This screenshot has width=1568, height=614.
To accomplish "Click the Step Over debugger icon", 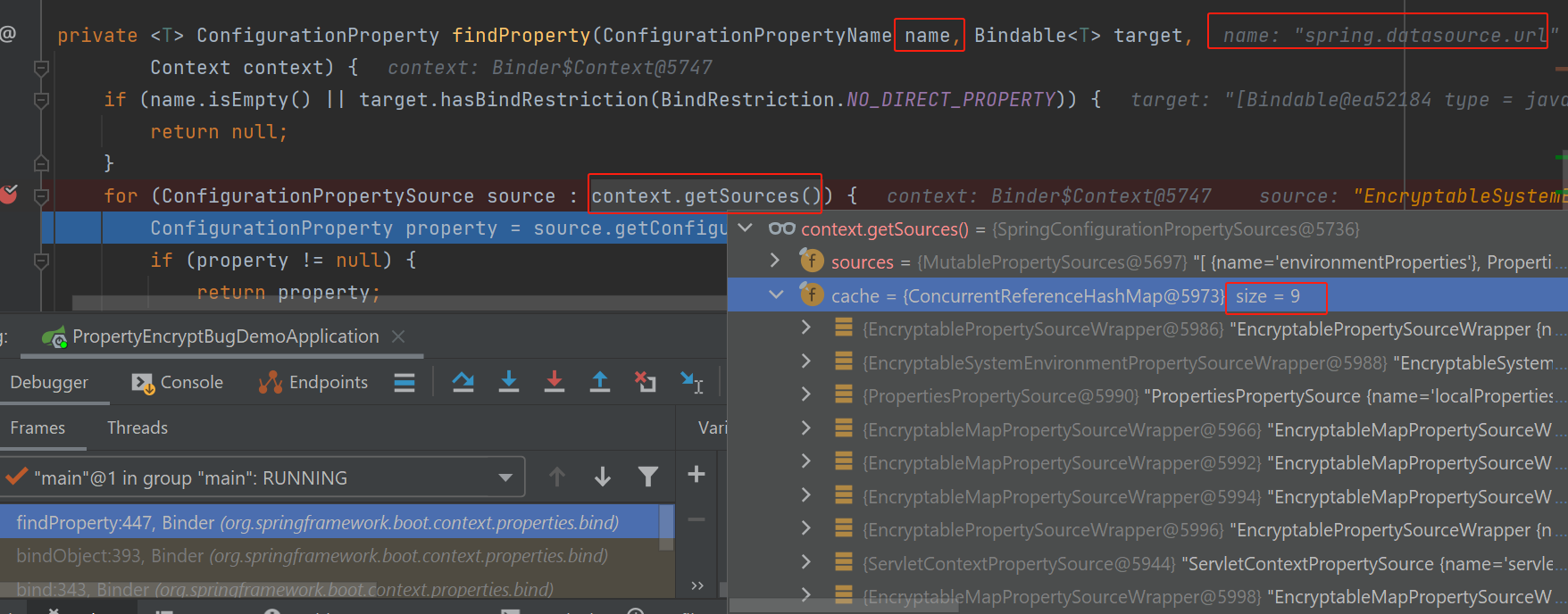I will (x=463, y=382).
